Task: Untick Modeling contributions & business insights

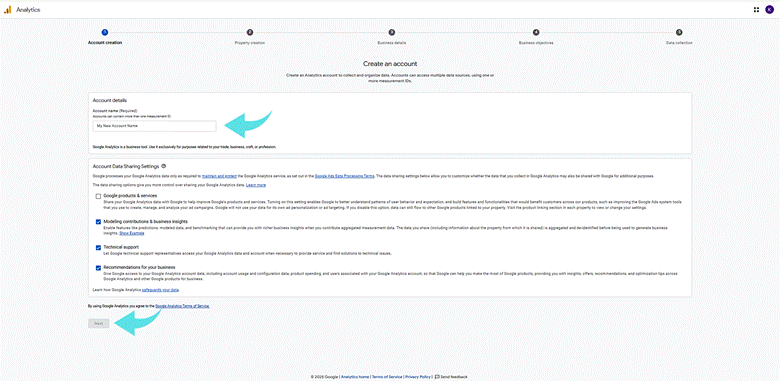Action: pyautogui.click(x=98, y=222)
